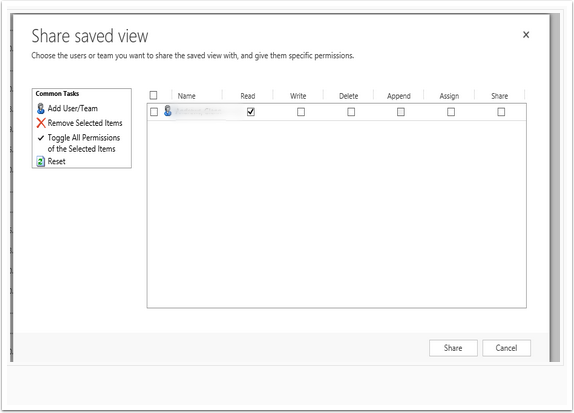Click the Add User/Team icon
The height and width of the screenshot is (413, 574).
[41, 108]
